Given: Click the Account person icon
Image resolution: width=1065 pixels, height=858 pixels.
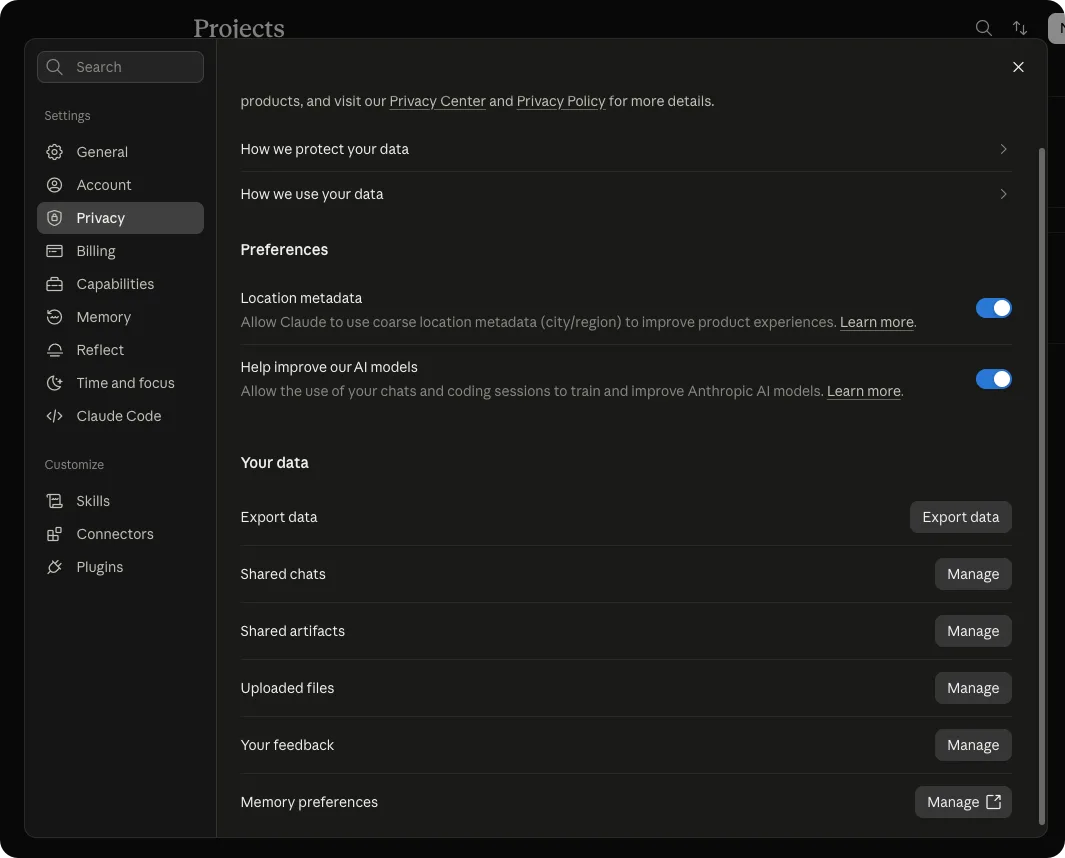Looking at the screenshot, I should (54, 185).
